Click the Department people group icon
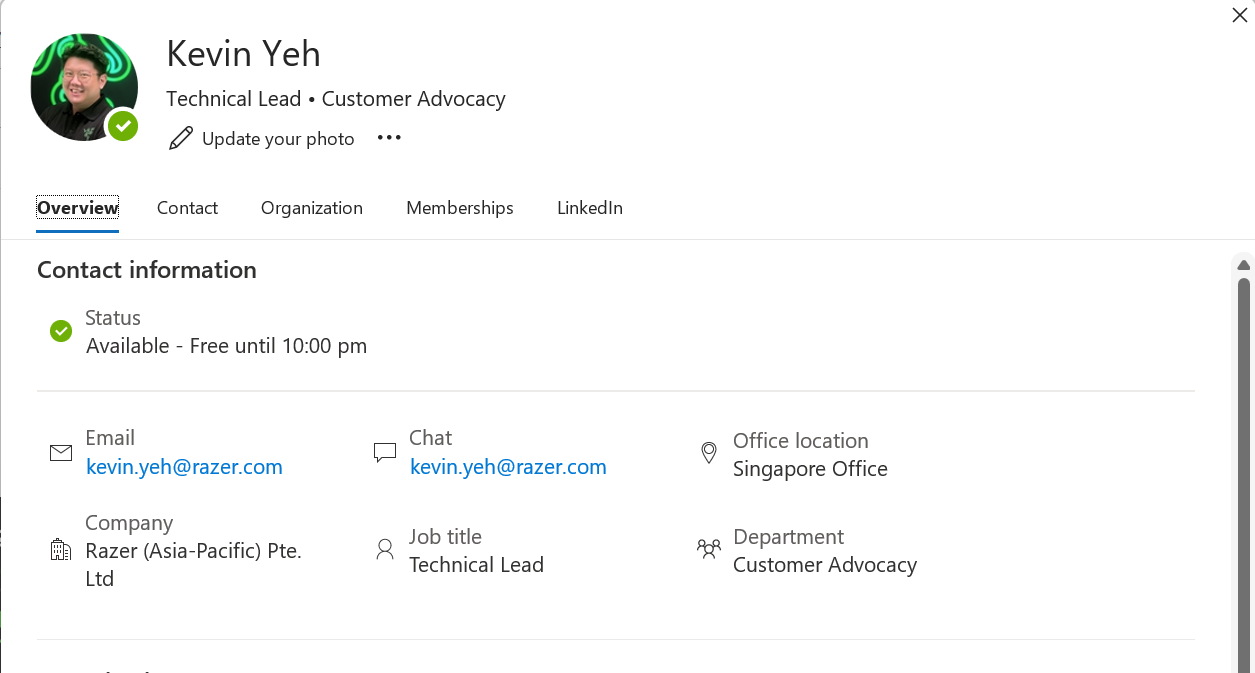Image resolution: width=1255 pixels, height=673 pixels. [x=709, y=548]
